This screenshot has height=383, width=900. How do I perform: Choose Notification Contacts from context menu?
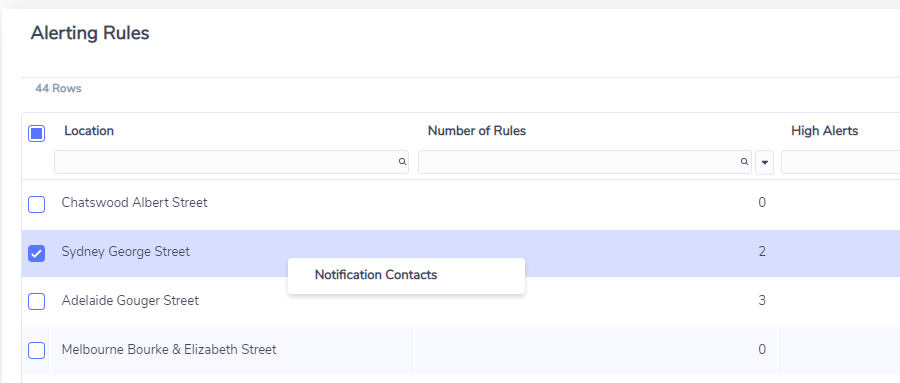pyautogui.click(x=376, y=275)
